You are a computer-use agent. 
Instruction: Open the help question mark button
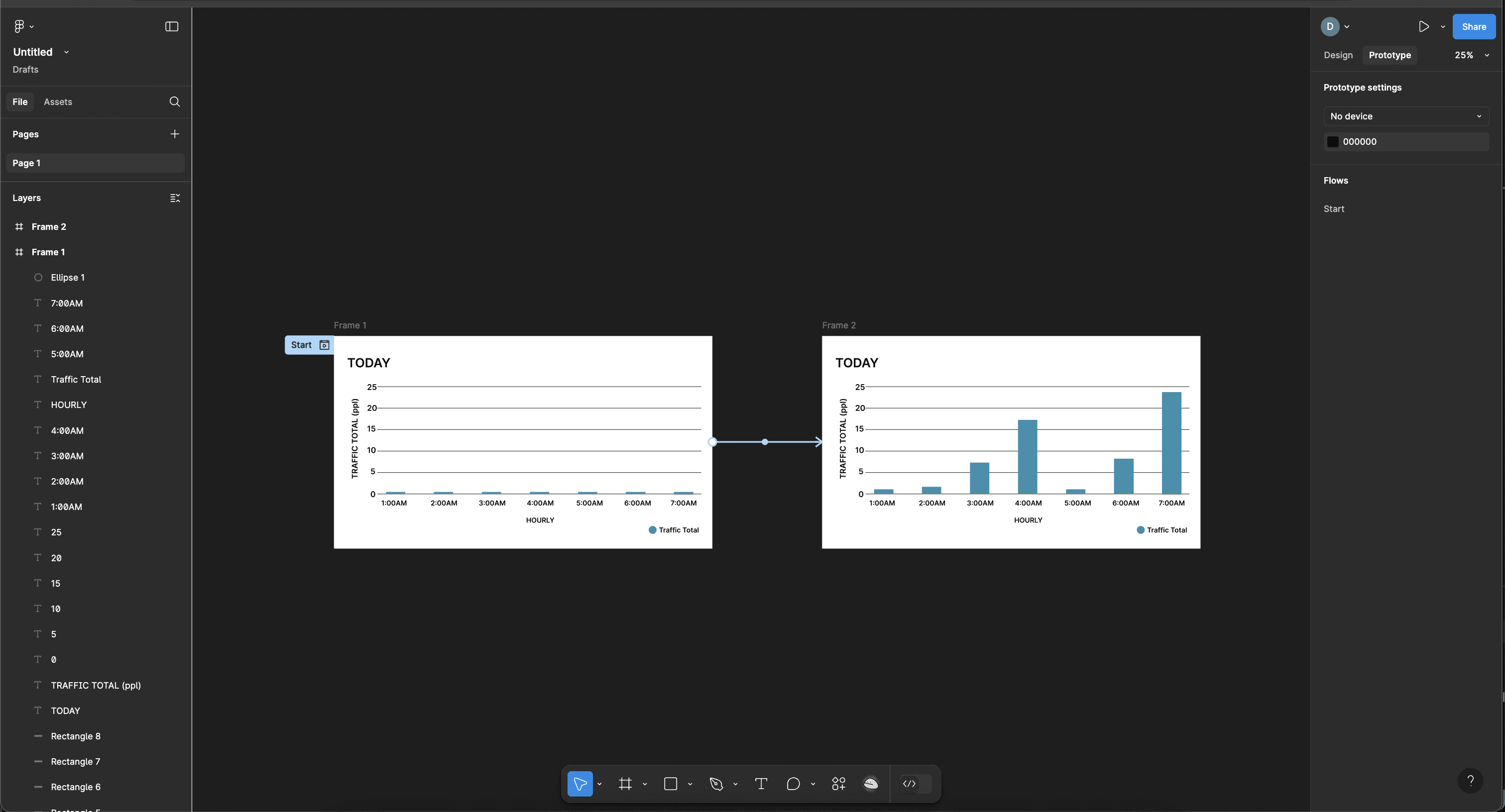point(1471,781)
